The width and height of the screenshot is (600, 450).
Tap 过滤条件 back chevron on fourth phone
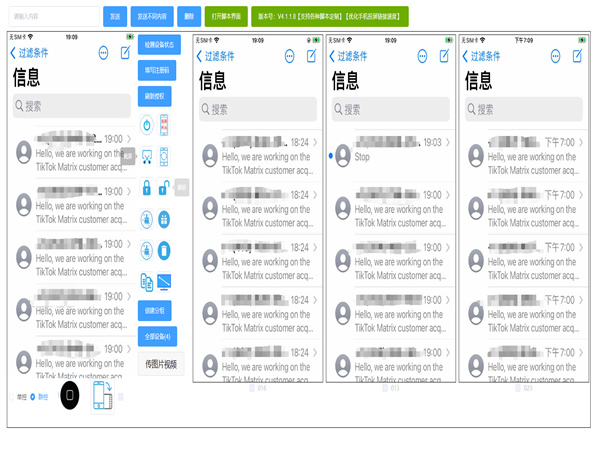[x=466, y=57]
